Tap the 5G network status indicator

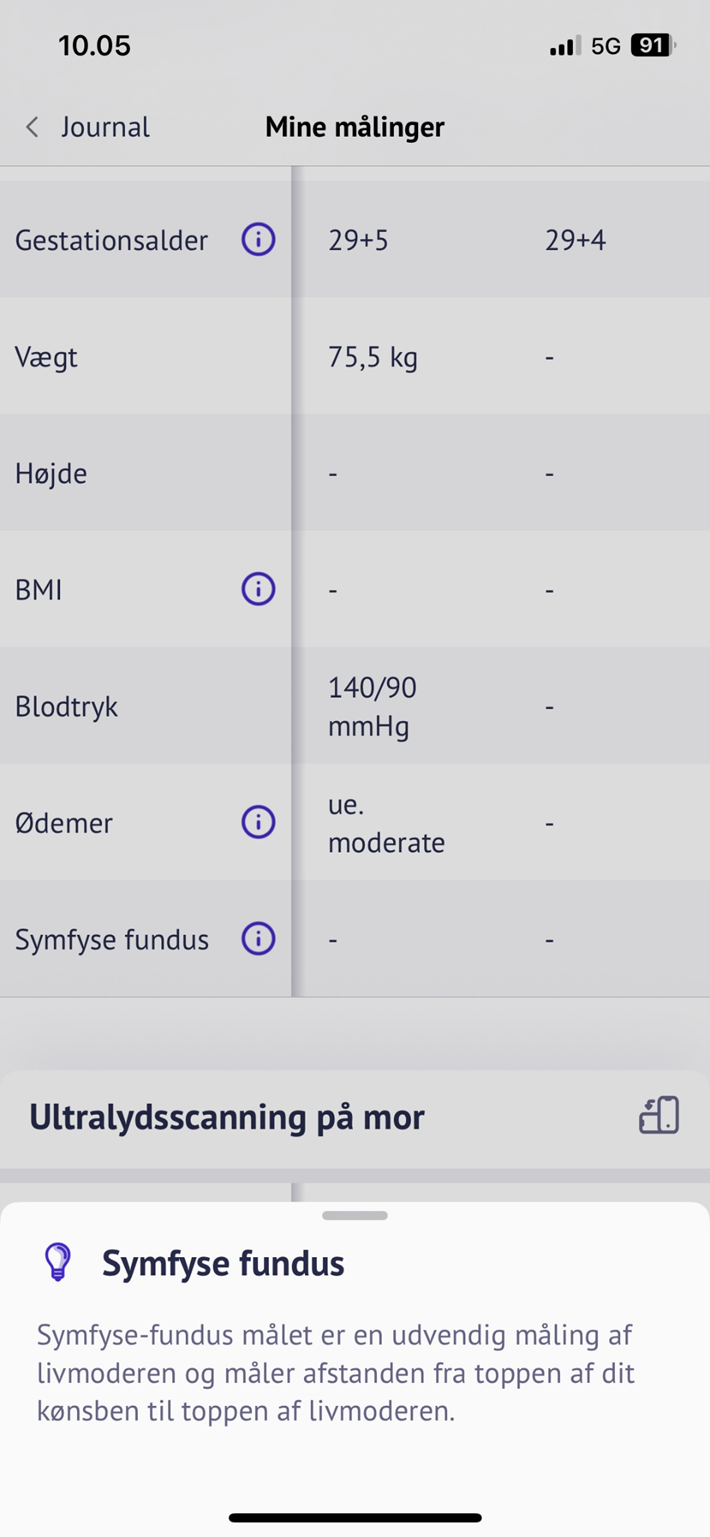click(606, 46)
